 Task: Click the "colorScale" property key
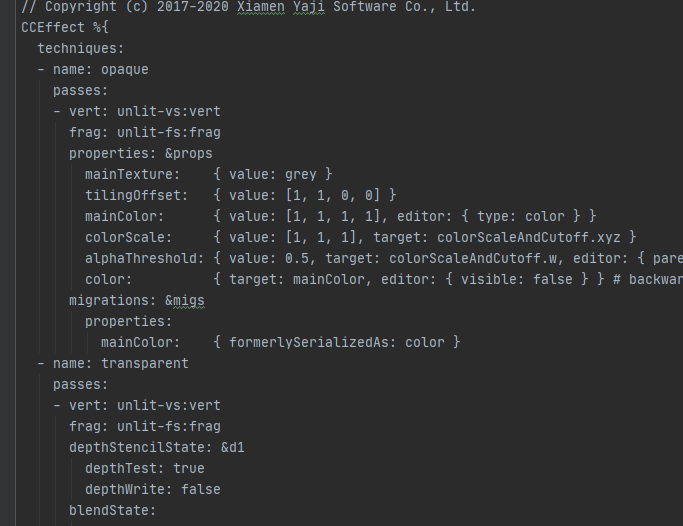click(124, 237)
